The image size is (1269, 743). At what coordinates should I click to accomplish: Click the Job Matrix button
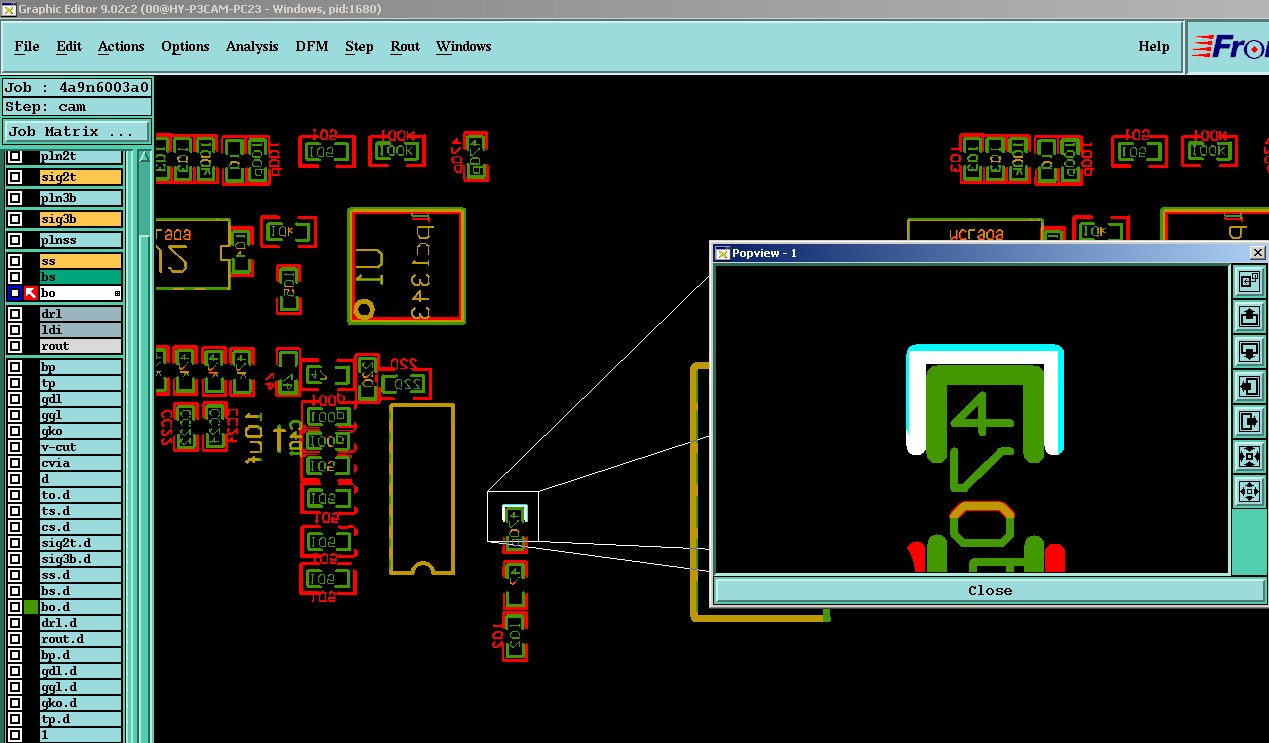pos(77,131)
